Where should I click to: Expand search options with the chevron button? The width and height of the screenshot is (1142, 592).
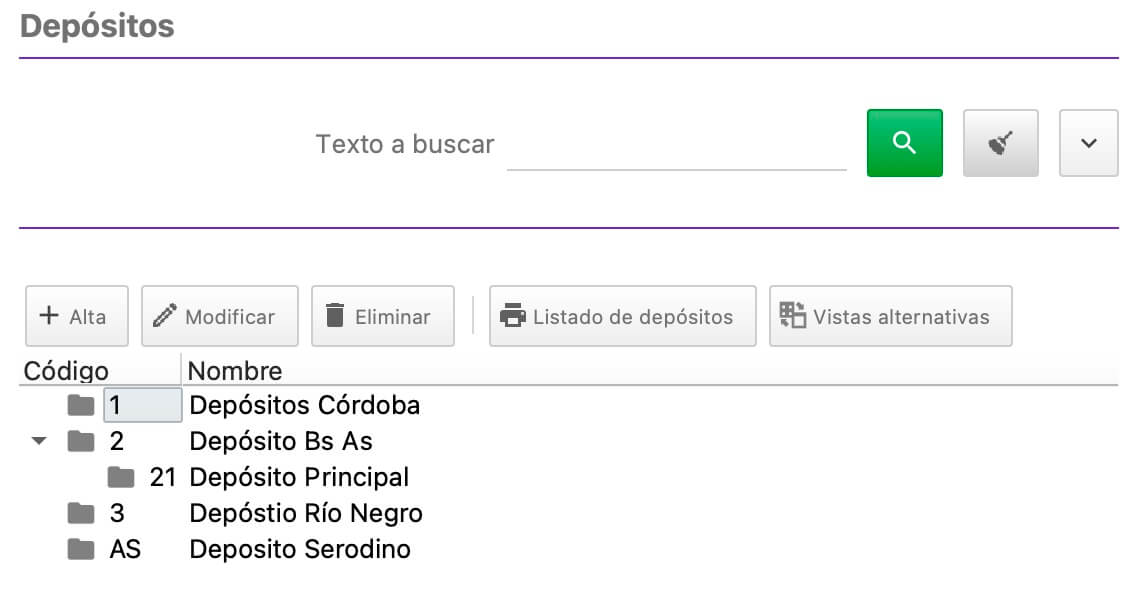pyautogui.click(x=1089, y=143)
